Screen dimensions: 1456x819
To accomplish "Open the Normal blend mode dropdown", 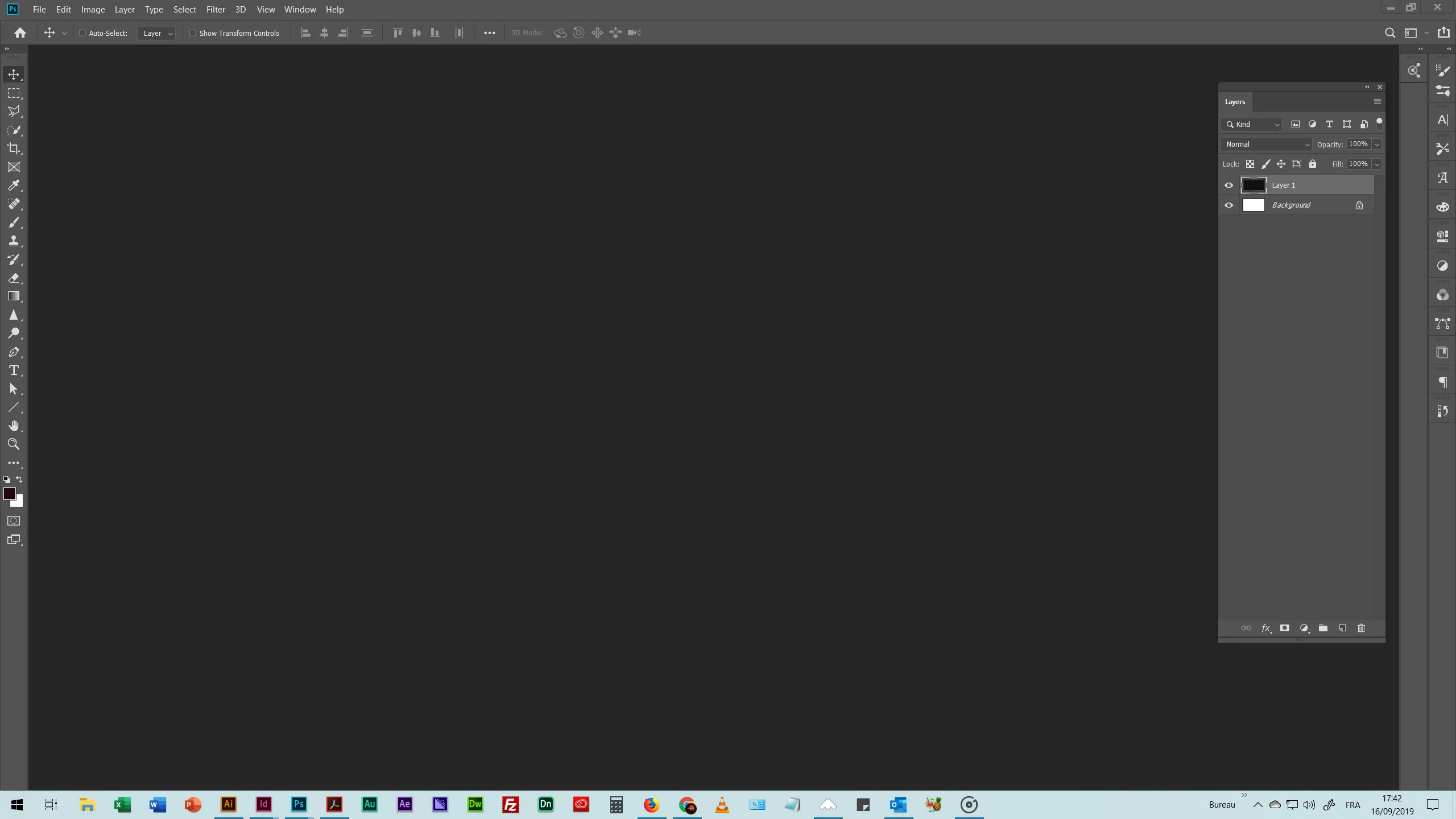I will pos(1267,144).
